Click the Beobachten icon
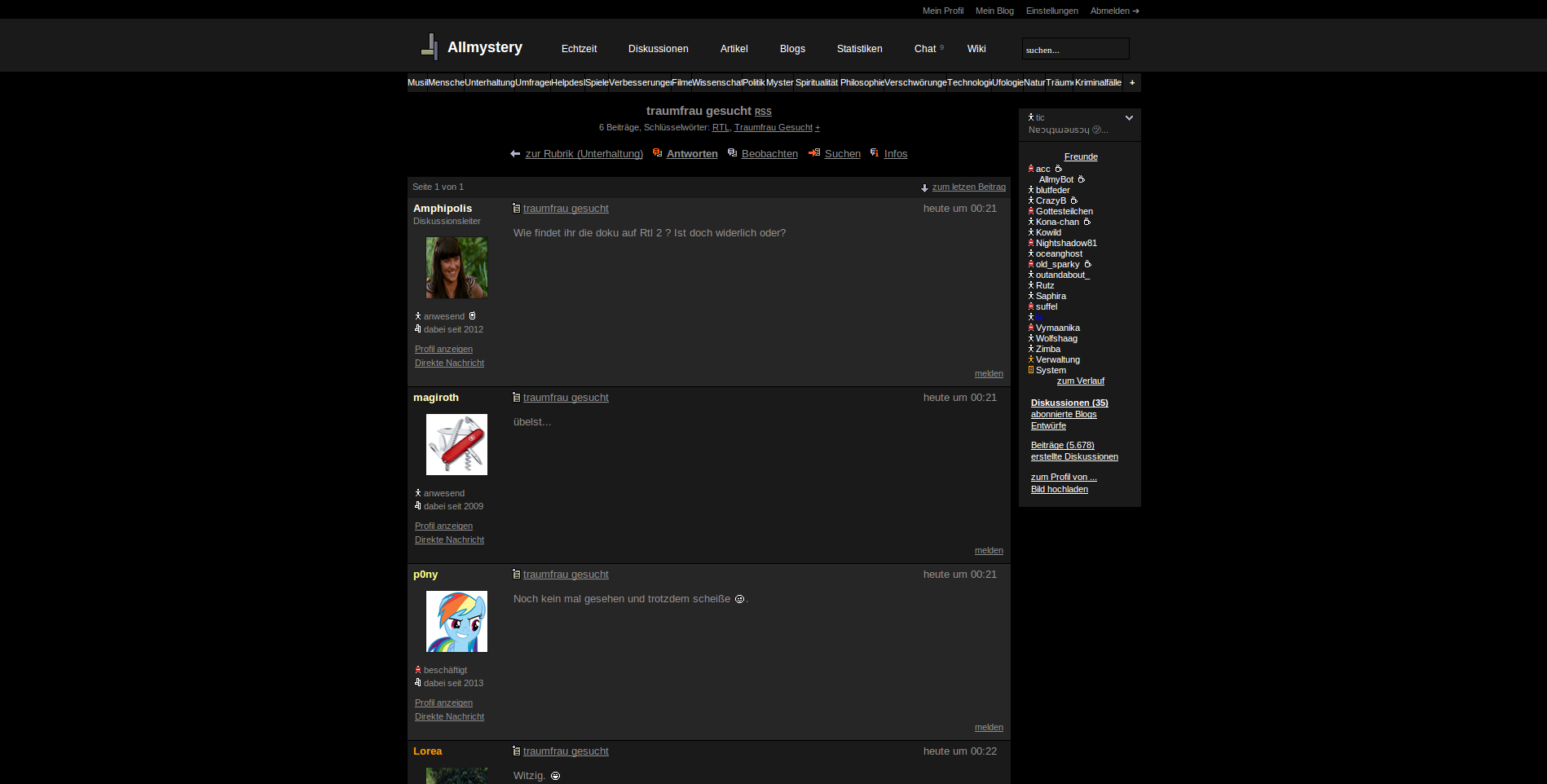The height and width of the screenshot is (784, 1547). pos(732,153)
